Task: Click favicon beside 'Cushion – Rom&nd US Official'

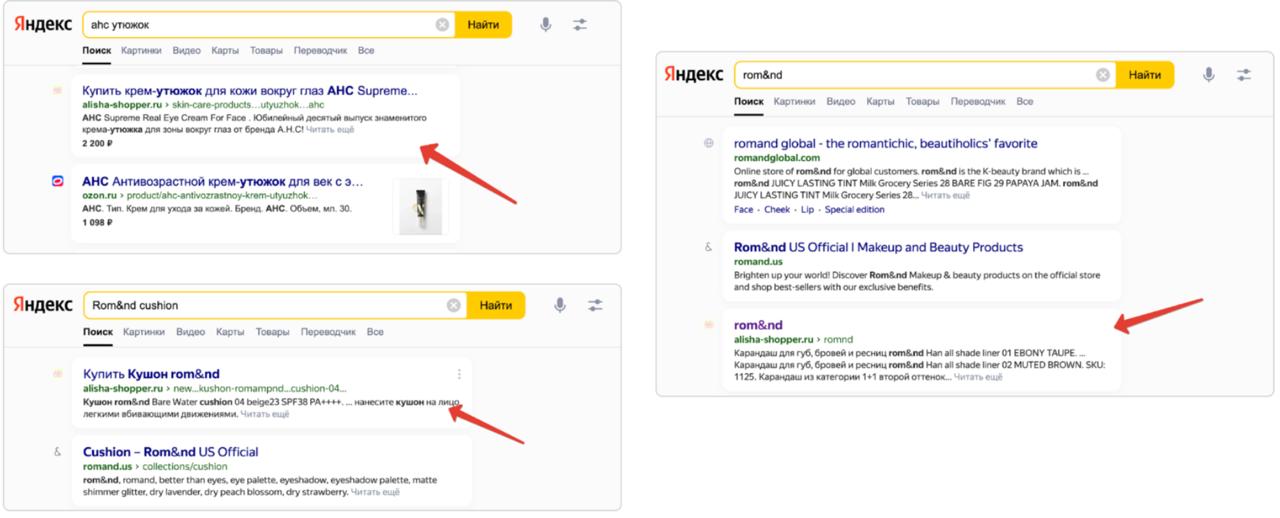Action: [57, 452]
